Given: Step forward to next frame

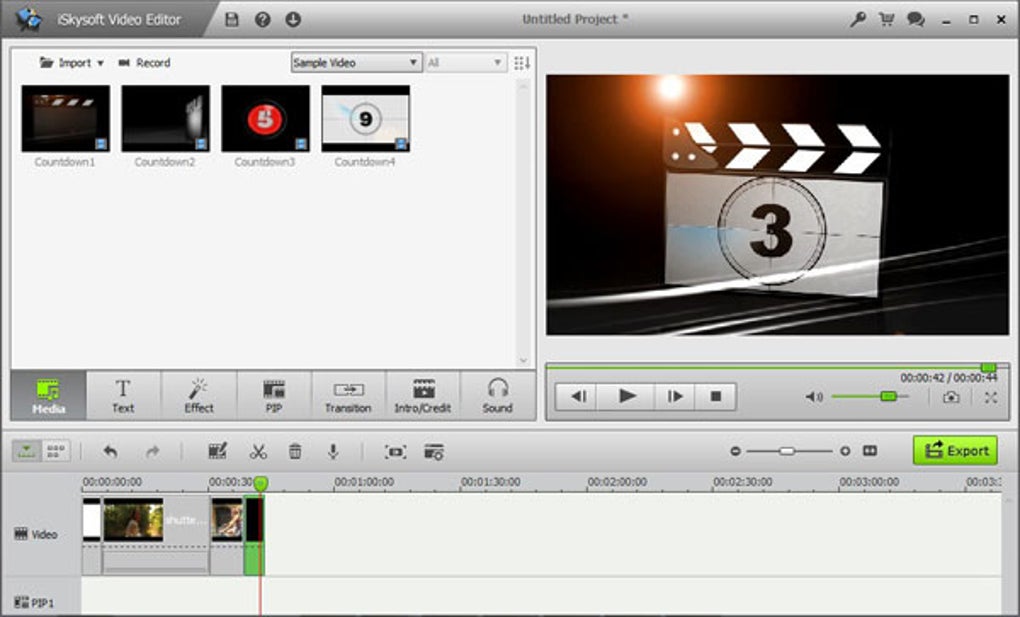Looking at the screenshot, I should [x=675, y=396].
